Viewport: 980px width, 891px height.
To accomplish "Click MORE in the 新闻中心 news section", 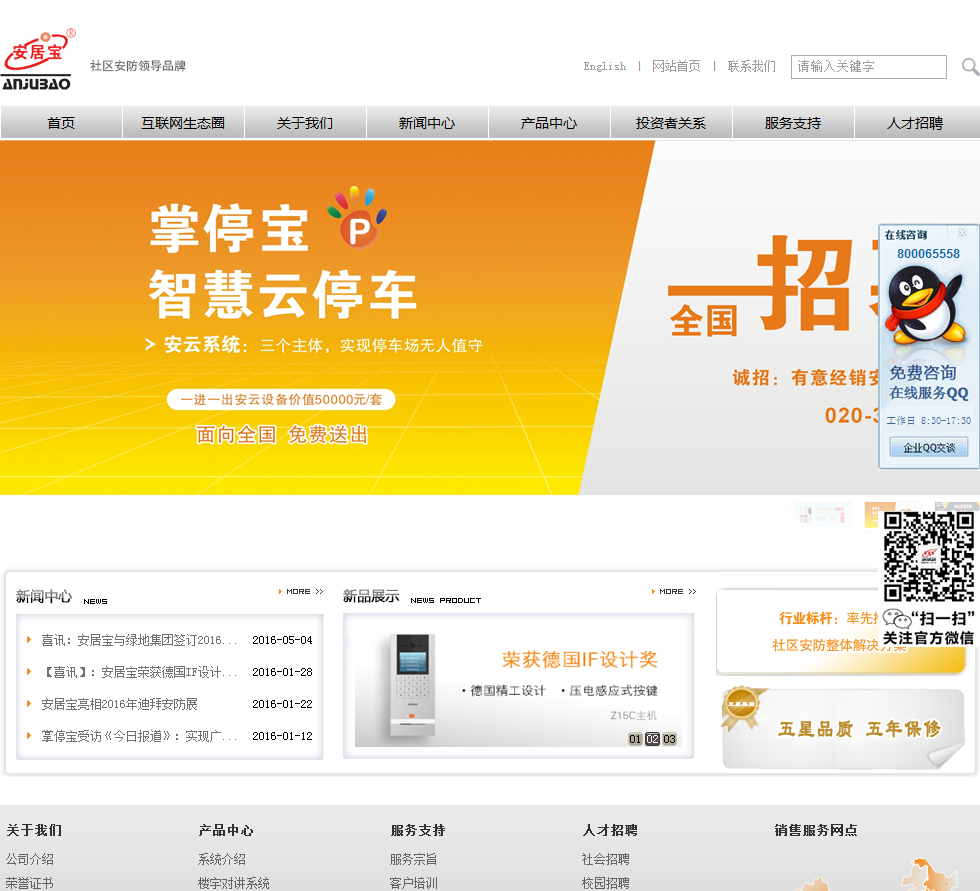I will point(301,591).
